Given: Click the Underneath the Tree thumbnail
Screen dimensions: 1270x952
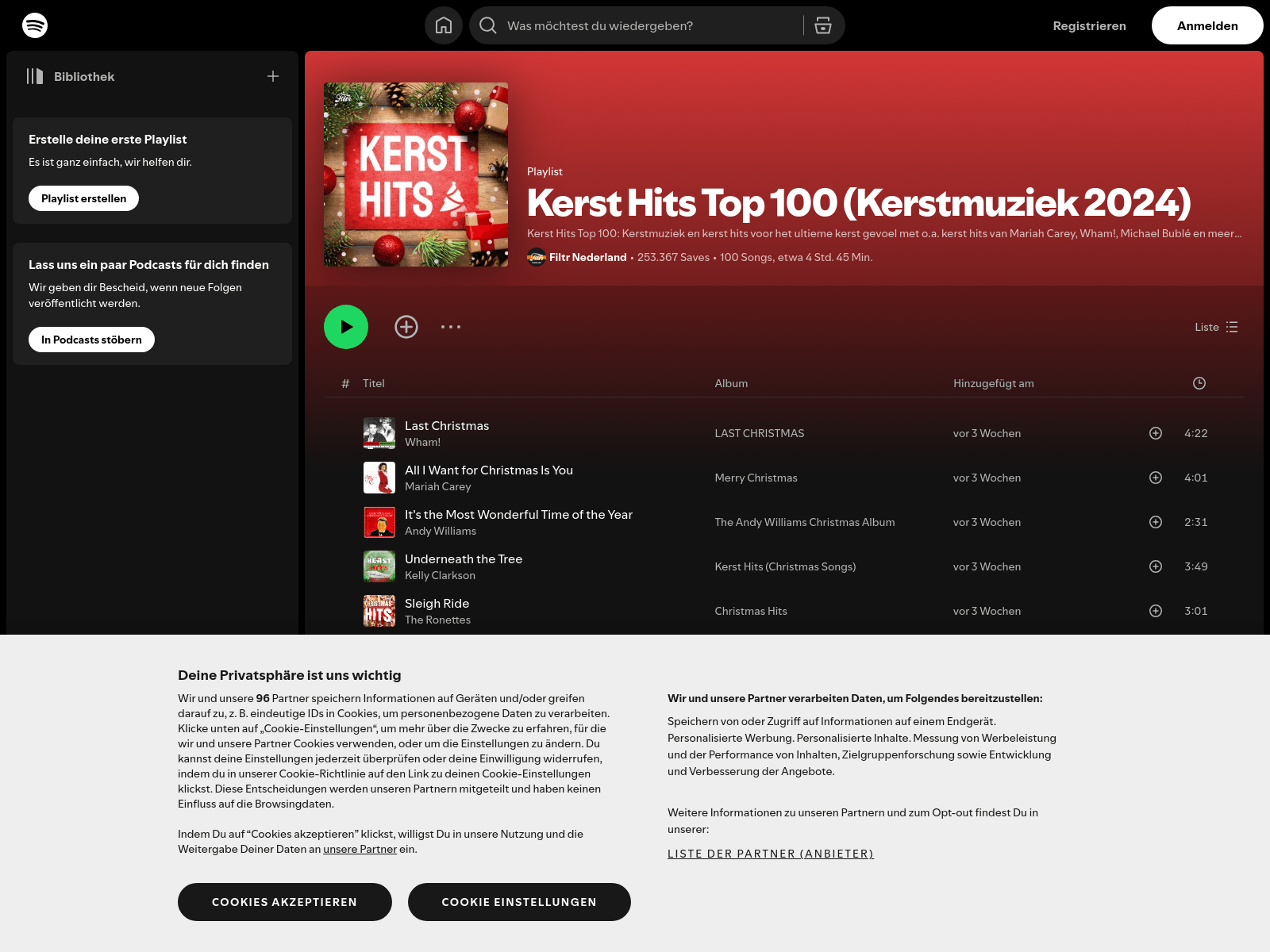Looking at the screenshot, I should (x=379, y=566).
